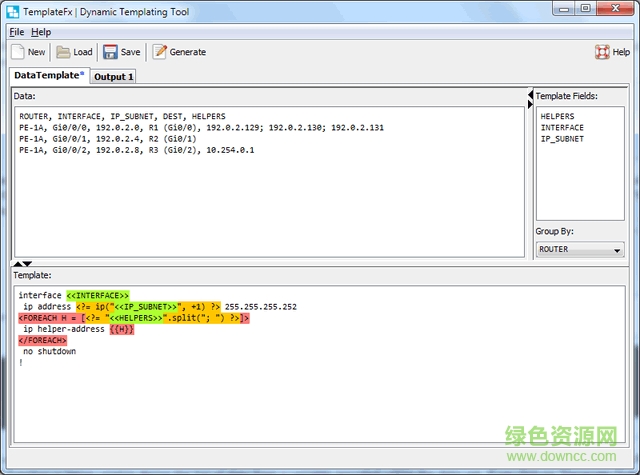Click the <<INTERFACE>> field in template
Screen dimensions: 640x475
[98, 295]
